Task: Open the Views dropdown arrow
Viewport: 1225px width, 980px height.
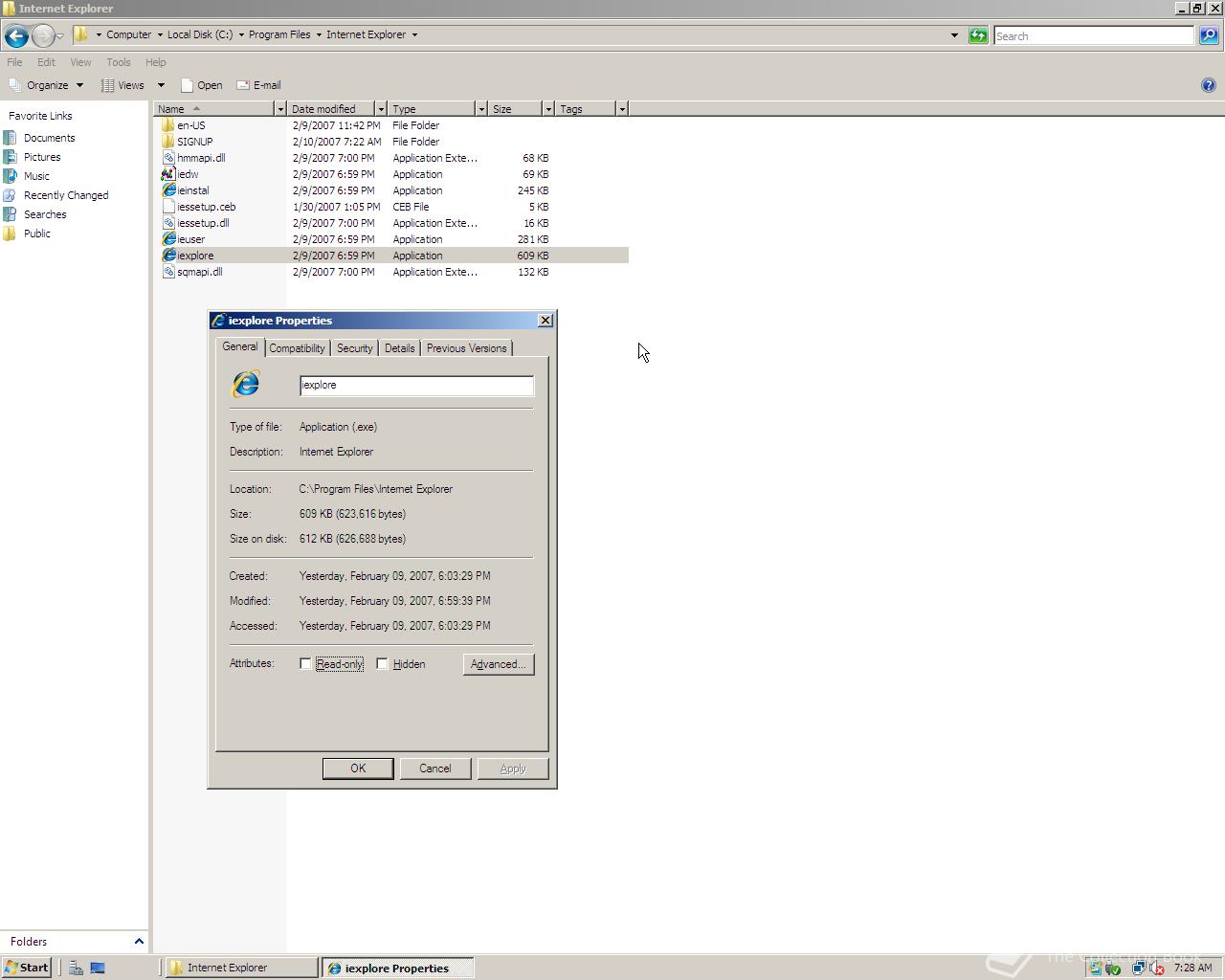Action: (x=161, y=85)
